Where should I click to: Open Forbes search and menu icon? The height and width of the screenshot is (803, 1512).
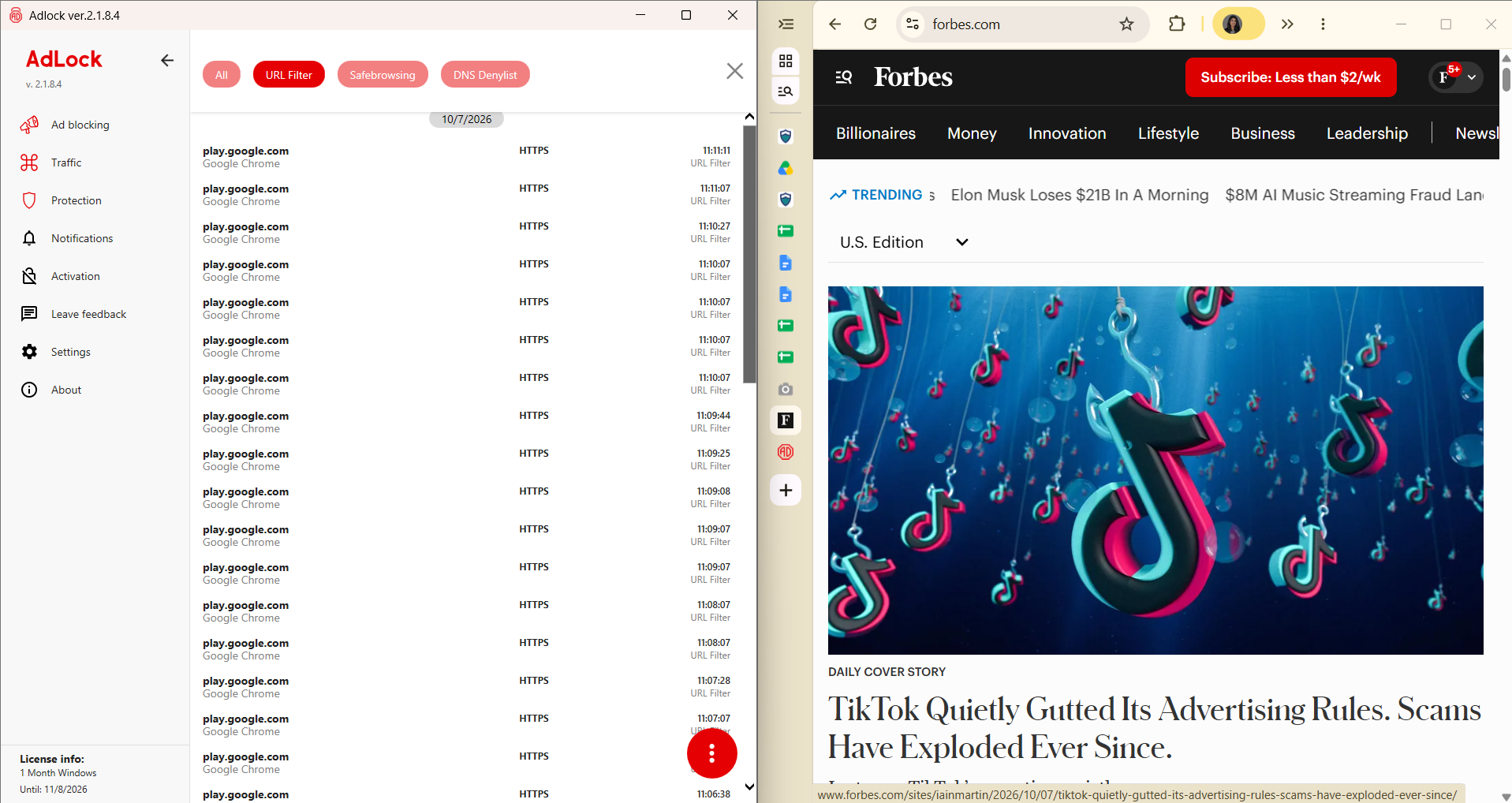tap(843, 77)
